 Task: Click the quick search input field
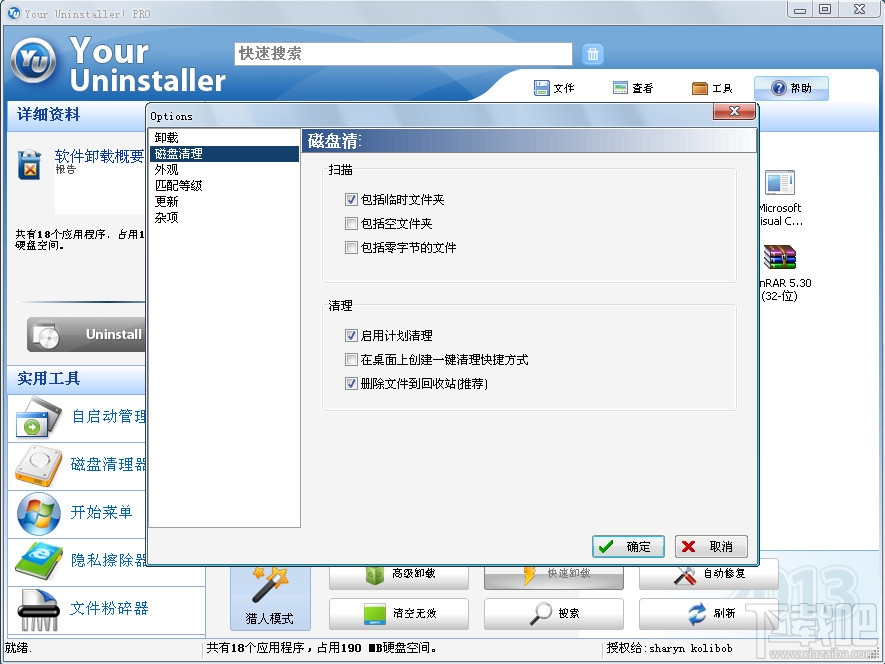(x=401, y=54)
